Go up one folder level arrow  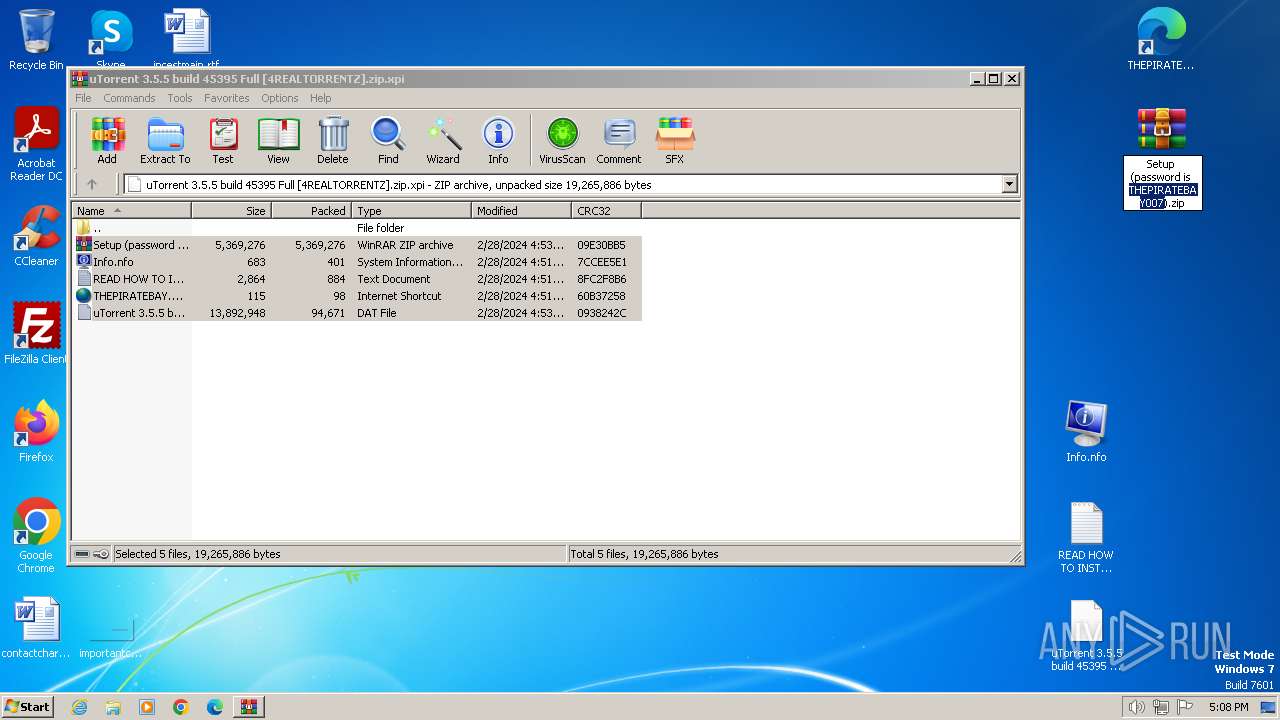point(92,184)
